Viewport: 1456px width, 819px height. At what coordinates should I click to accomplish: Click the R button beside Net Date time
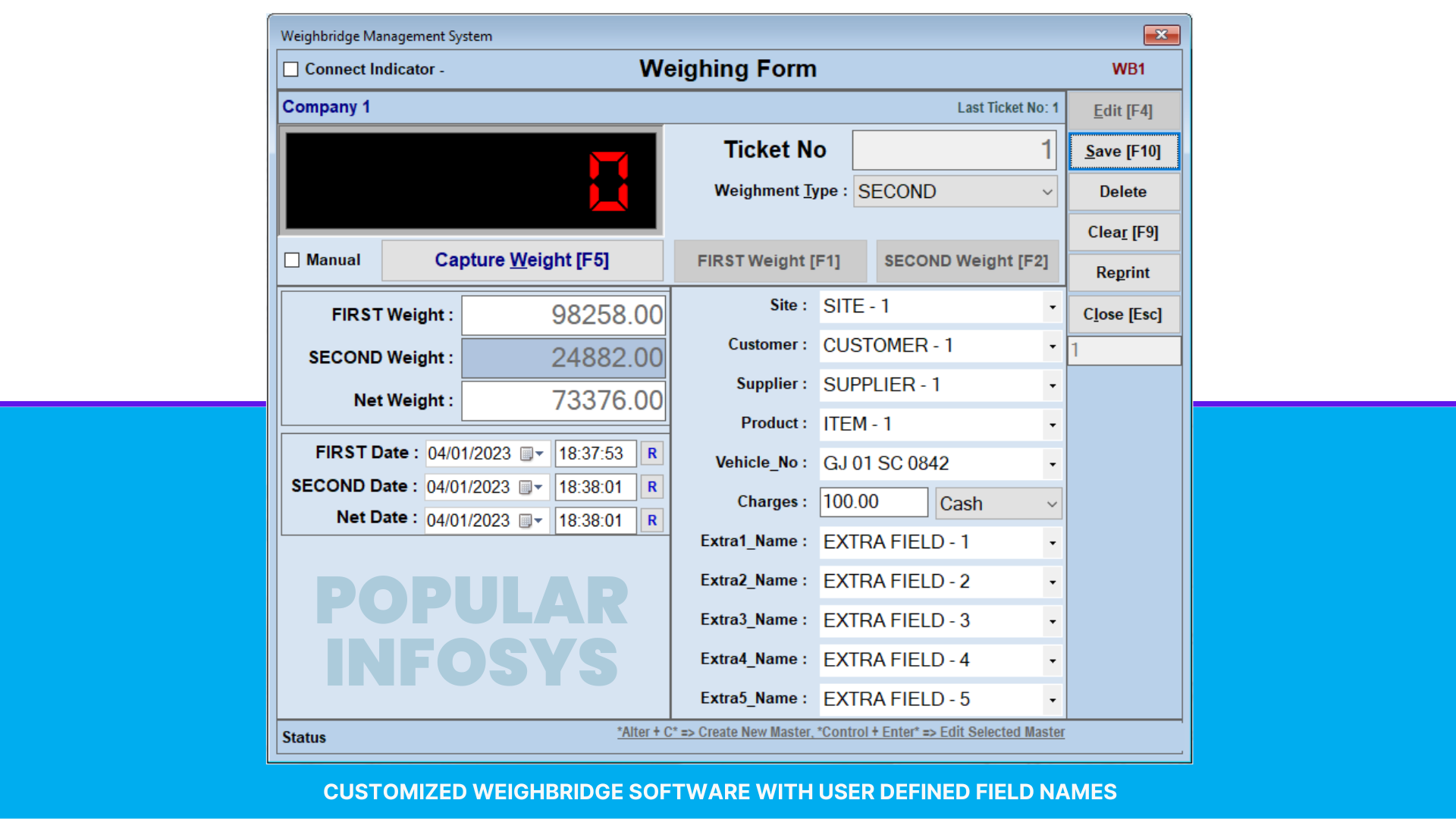(x=651, y=520)
